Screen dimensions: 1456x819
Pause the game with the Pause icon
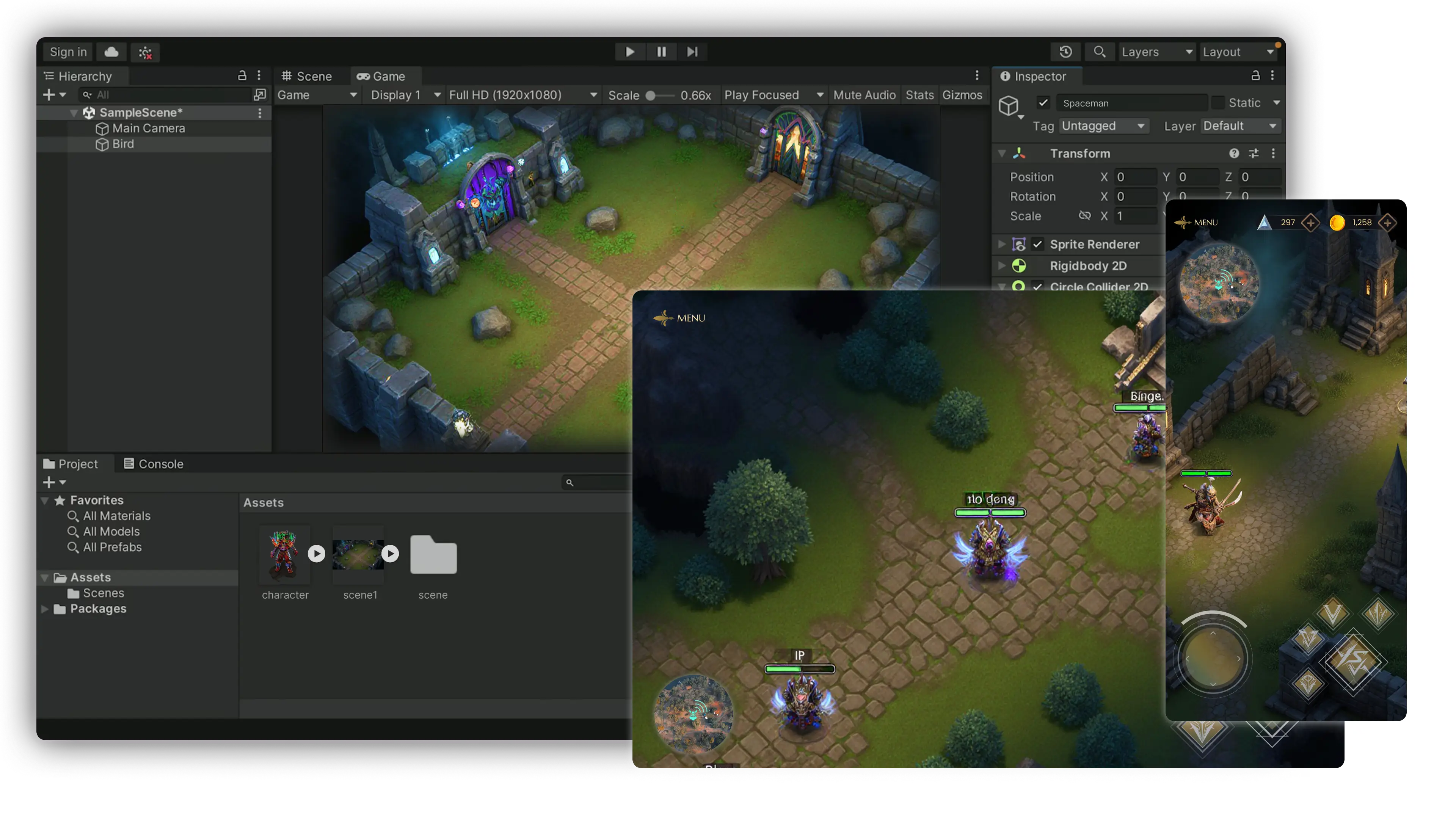point(661,52)
